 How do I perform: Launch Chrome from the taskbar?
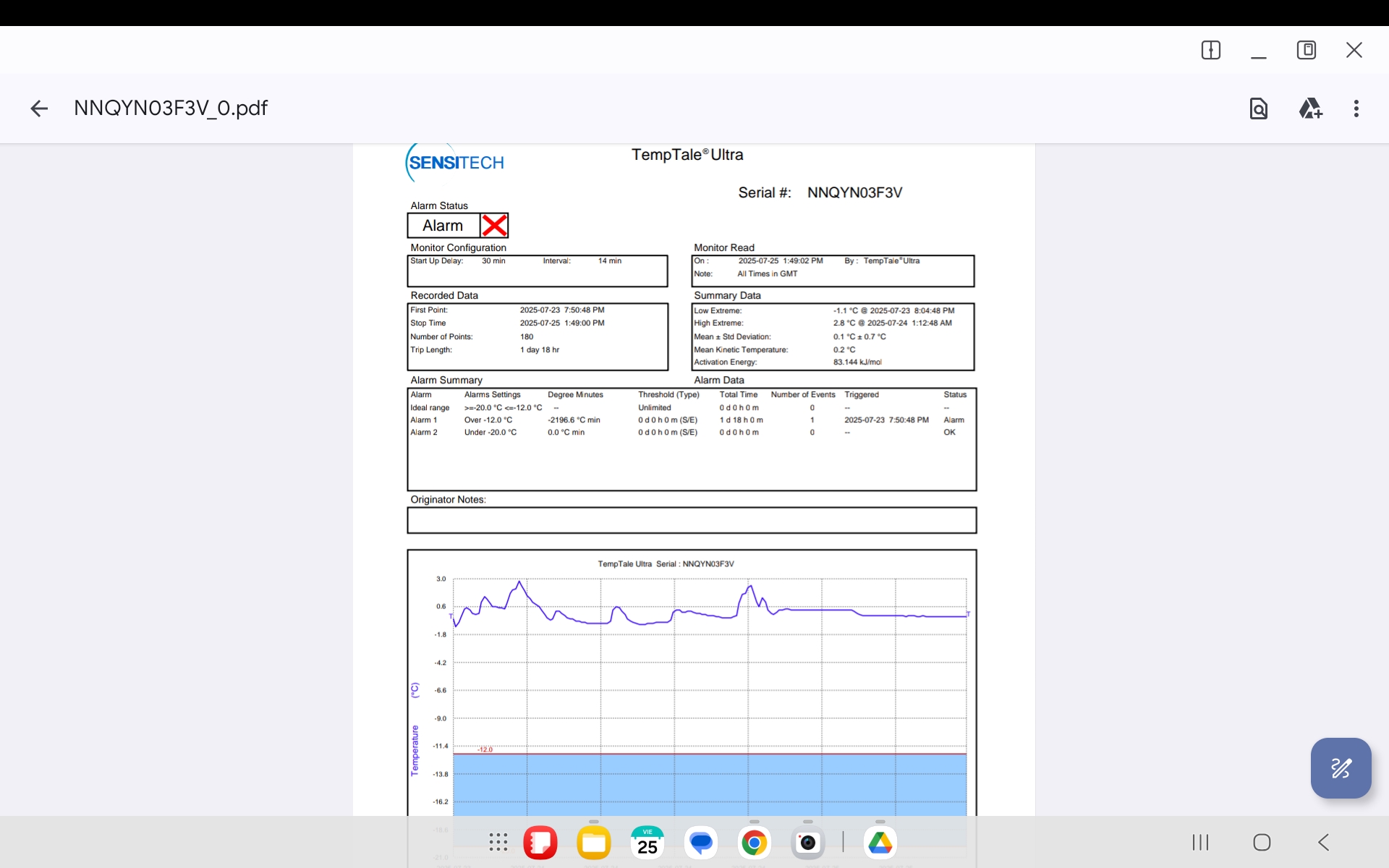754,842
